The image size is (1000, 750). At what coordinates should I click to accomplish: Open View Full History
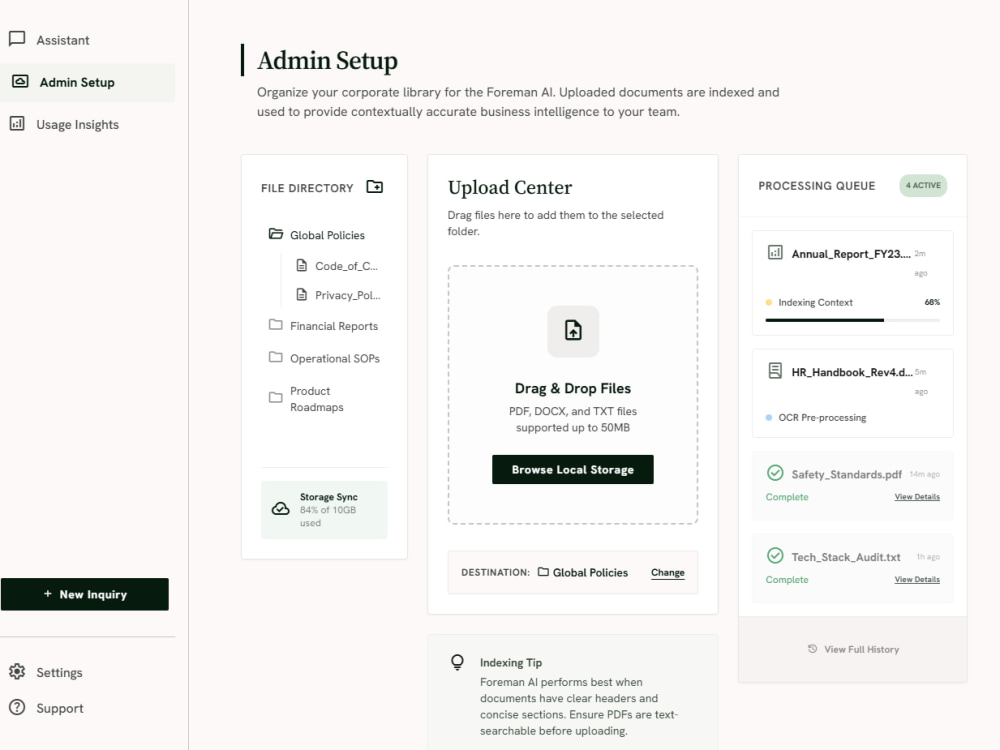853,649
